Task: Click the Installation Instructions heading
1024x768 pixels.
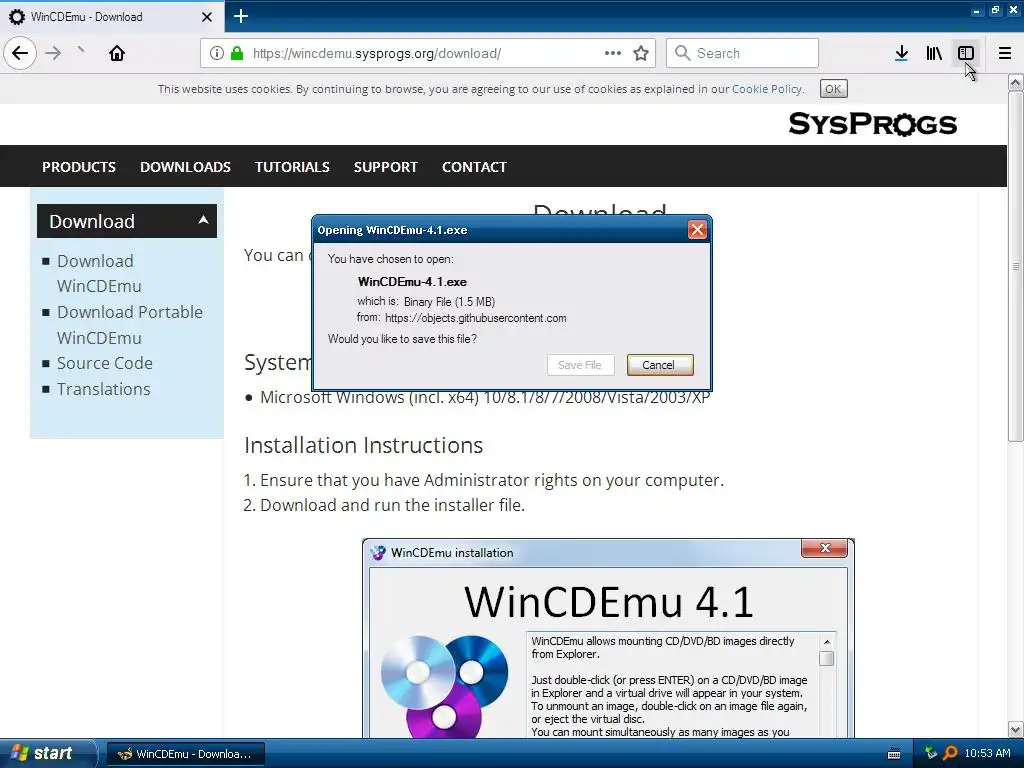Action: point(363,445)
